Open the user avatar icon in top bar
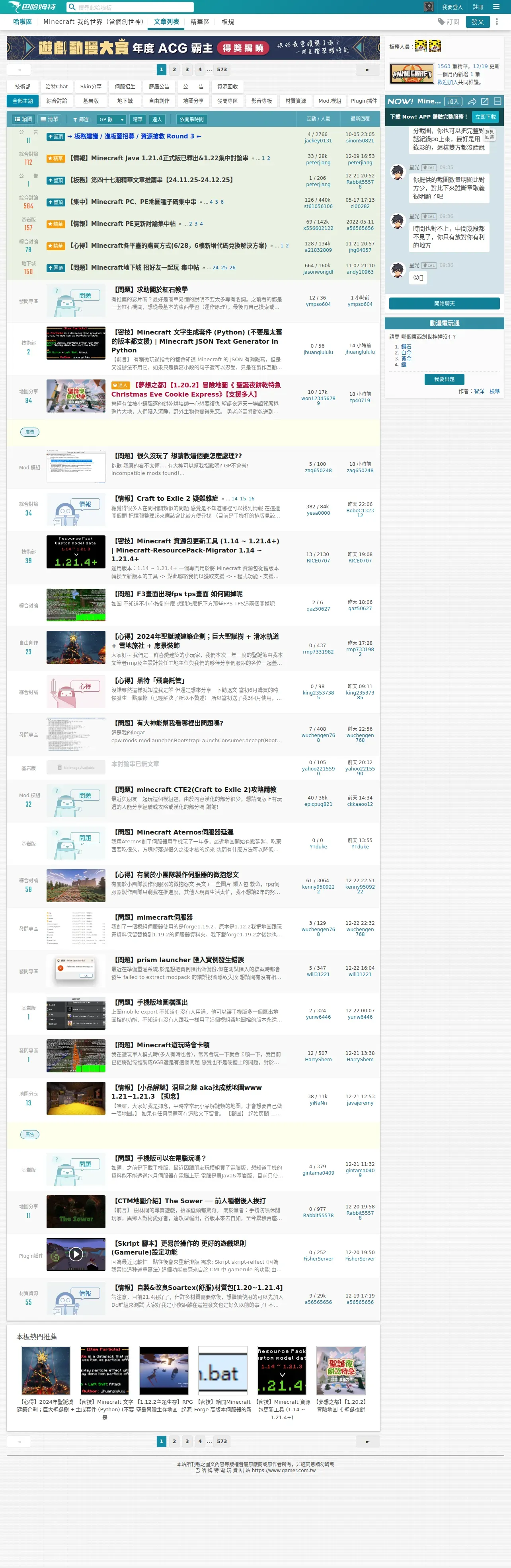 429,7
